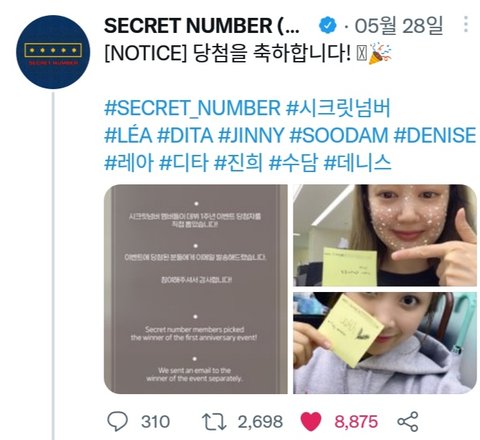Image resolution: width=480 pixels, height=440 pixels.
Task: Open the three-dot more options menu
Action: pyautogui.click(x=466, y=25)
